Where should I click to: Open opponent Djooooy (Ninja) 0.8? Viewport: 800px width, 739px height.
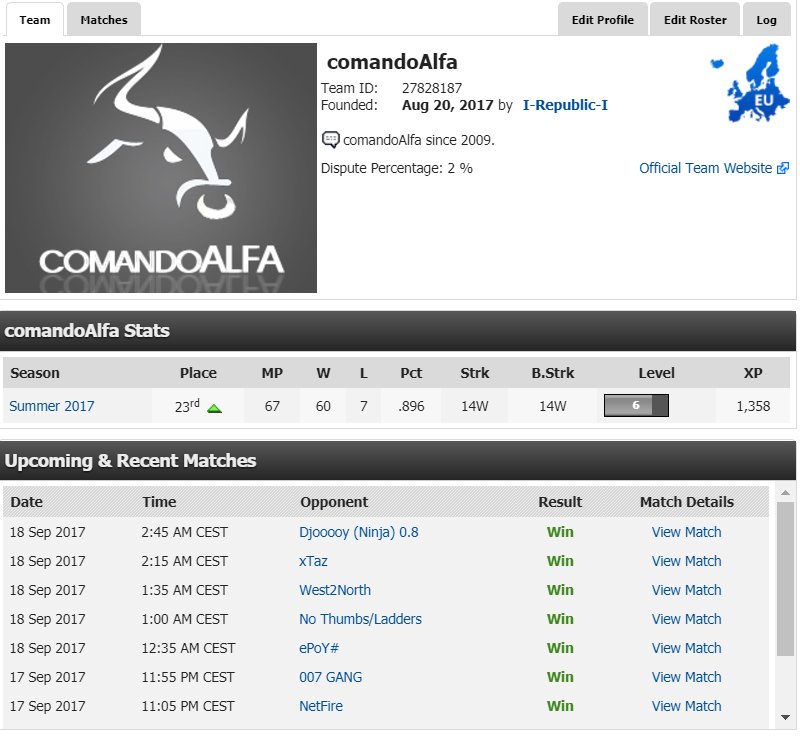(359, 532)
